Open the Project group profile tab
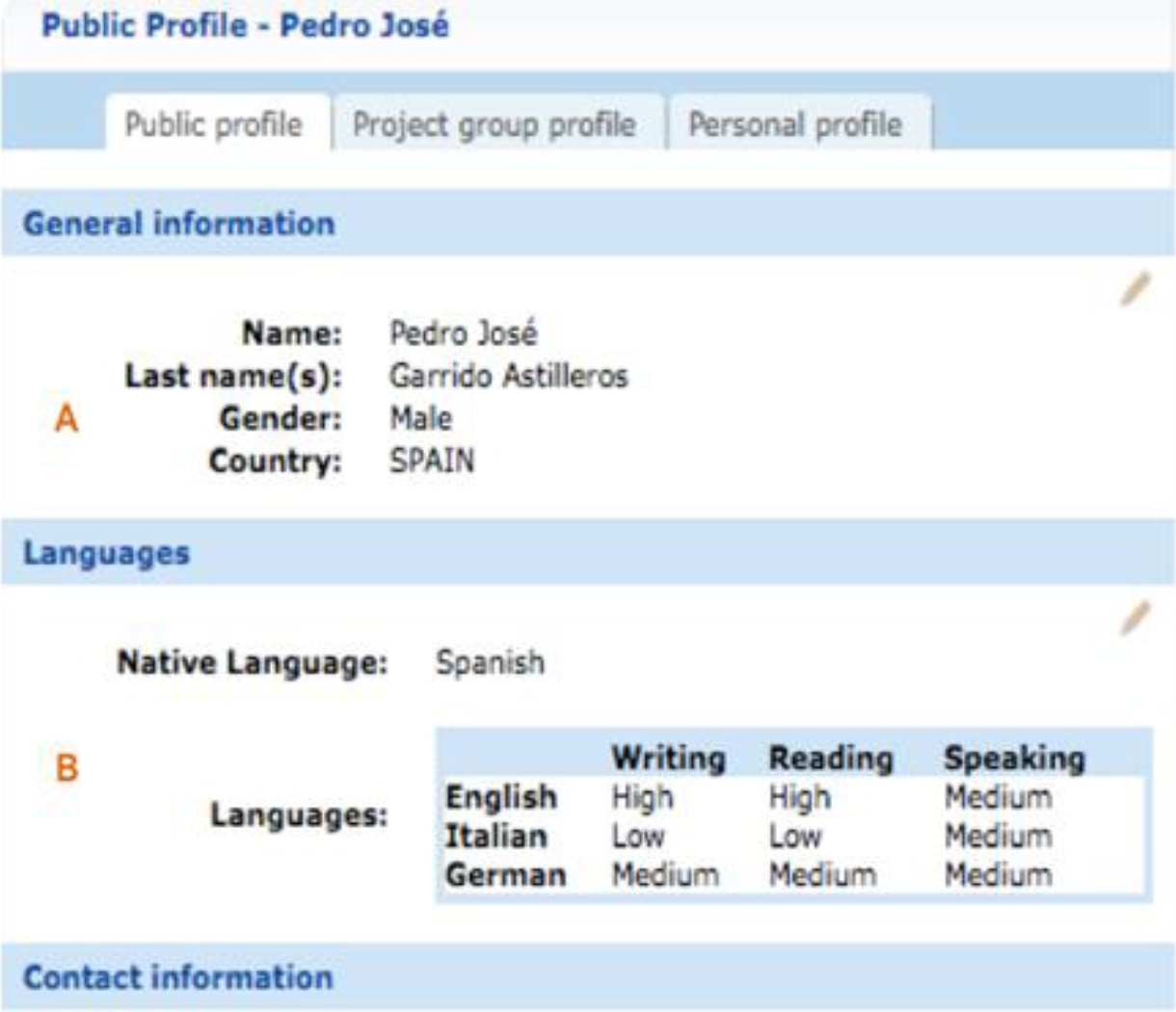 tap(494, 124)
